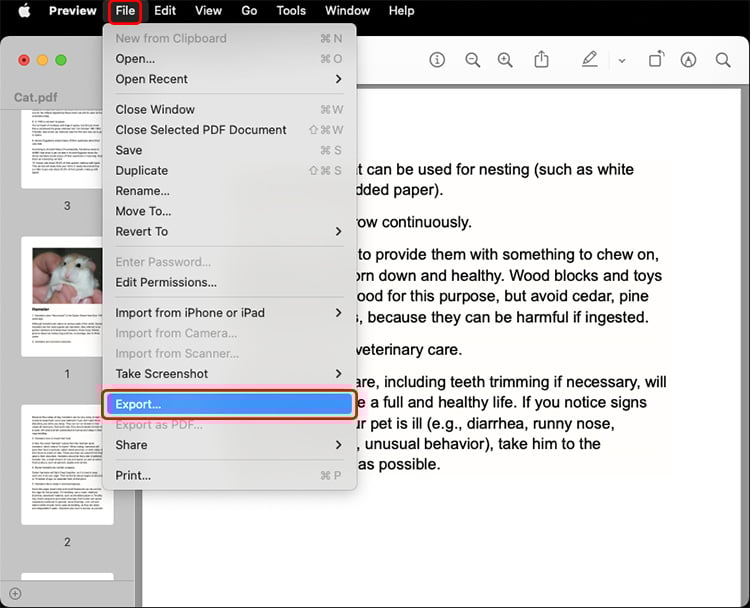The image size is (750, 608).
Task: Zoom in with the magnifier plus icon
Action: [x=505, y=60]
